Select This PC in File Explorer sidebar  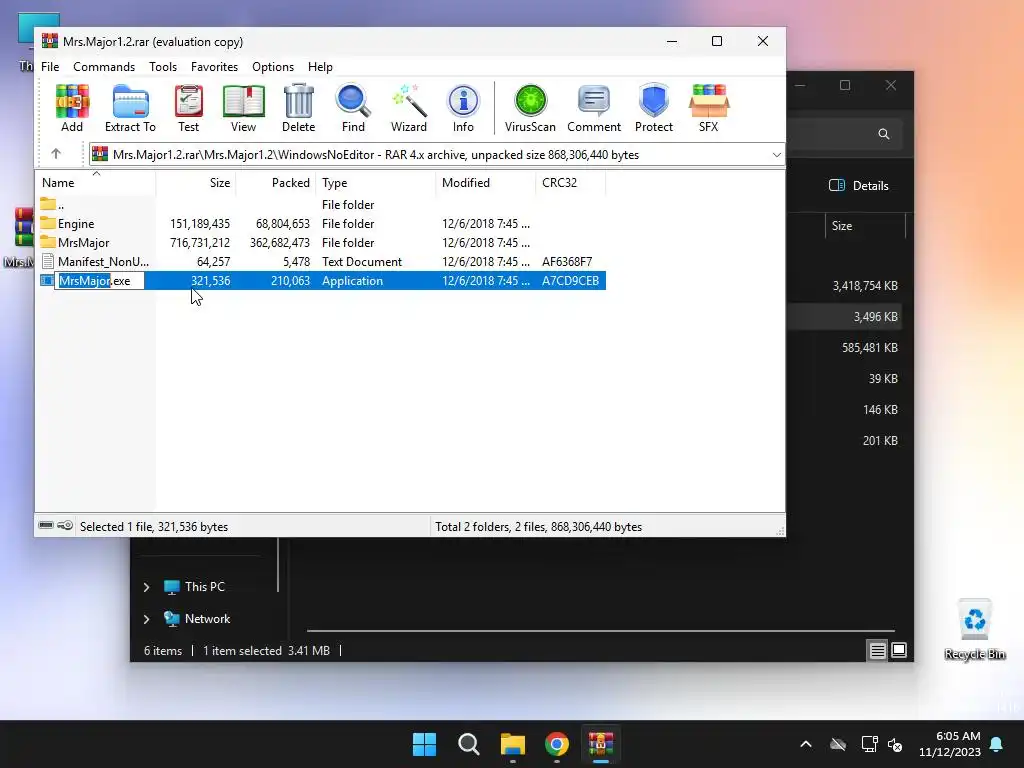204,586
